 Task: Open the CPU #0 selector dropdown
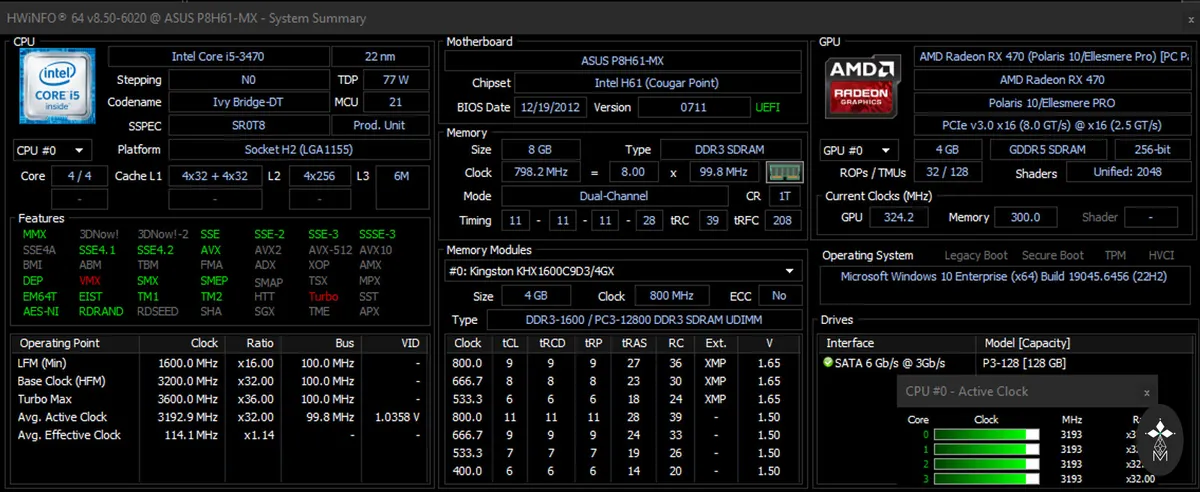(52, 150)
